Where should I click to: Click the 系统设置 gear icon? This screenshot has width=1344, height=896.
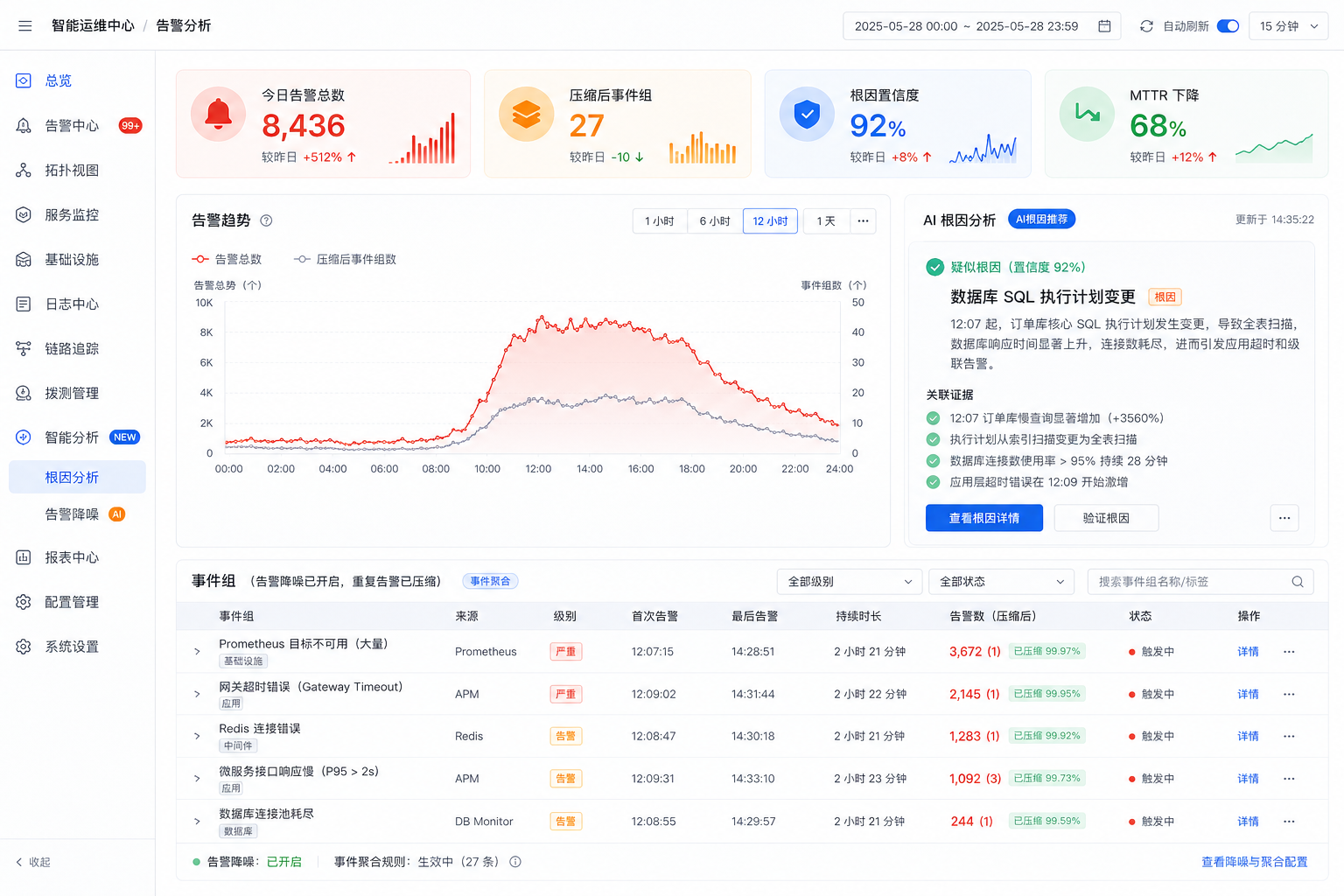click(24, 647)
